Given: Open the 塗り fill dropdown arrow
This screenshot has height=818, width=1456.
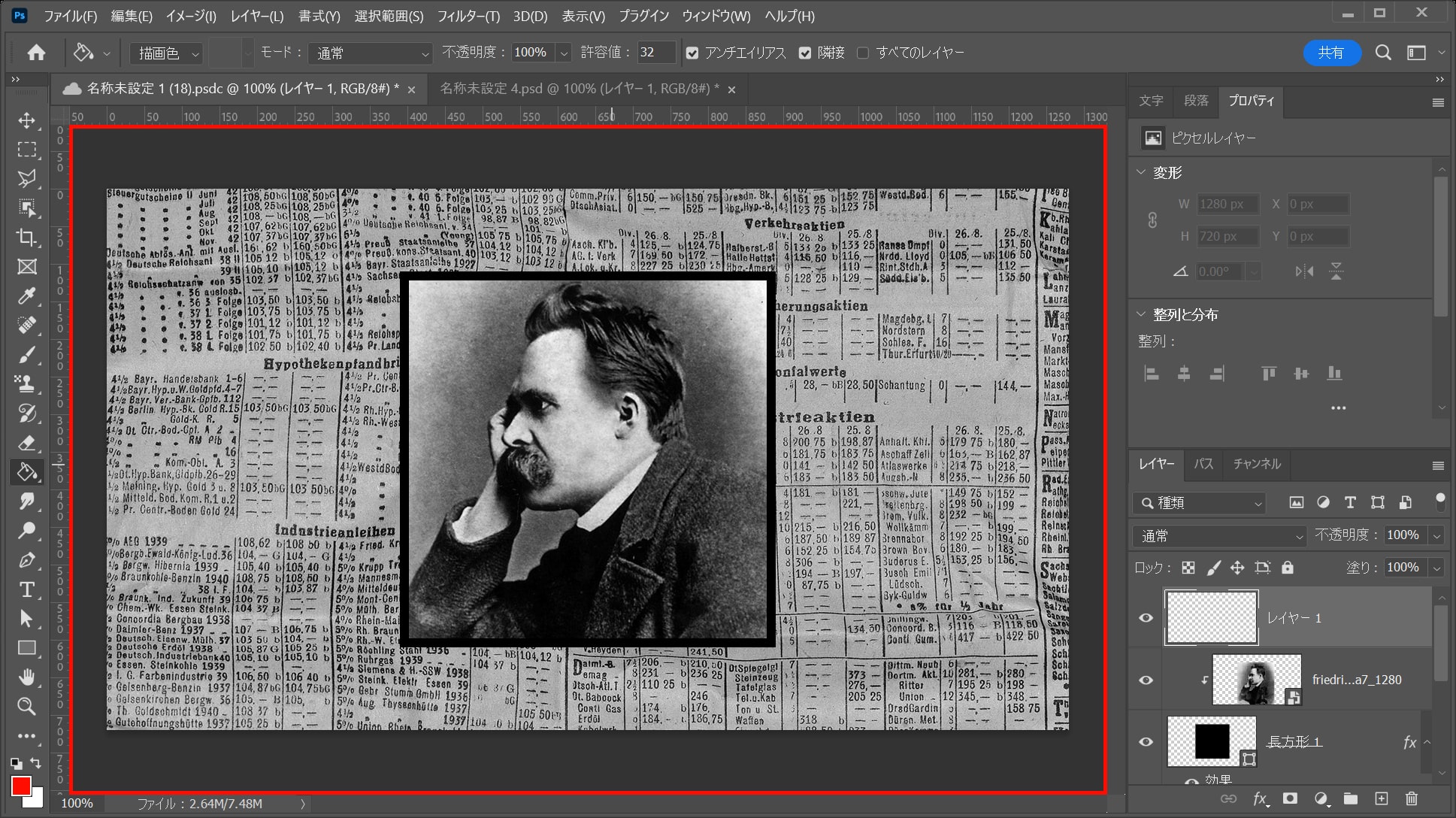Looking at the screenshot, I should (x=1436, y=568).
